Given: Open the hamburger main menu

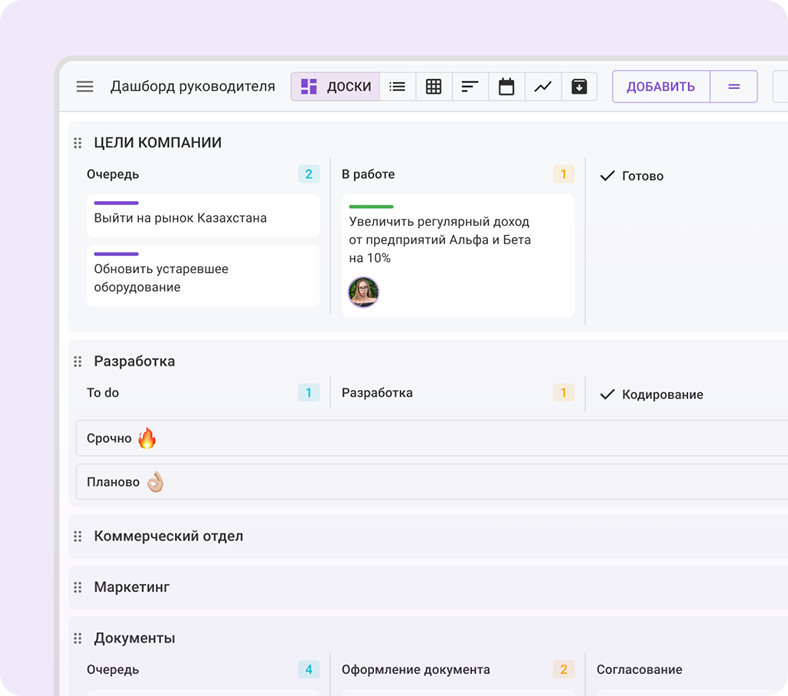Looking at the screenshot, I should (x=85, y=87).
